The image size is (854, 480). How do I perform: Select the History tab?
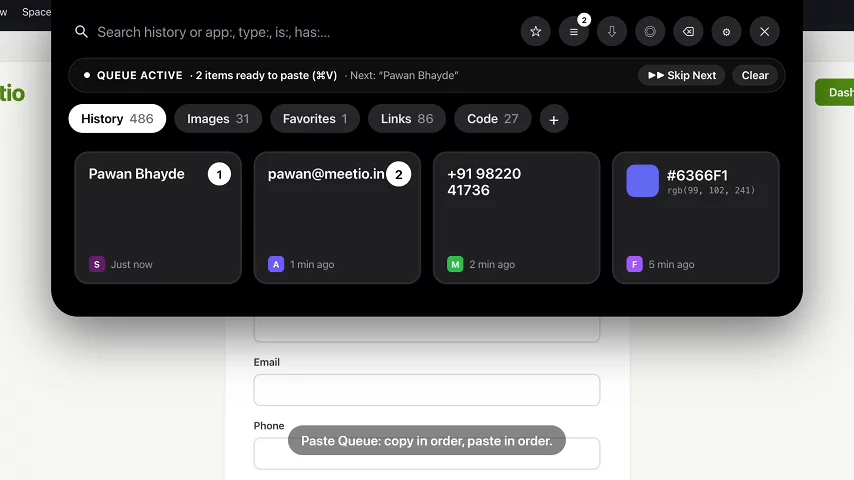click(x=117, y=118)
